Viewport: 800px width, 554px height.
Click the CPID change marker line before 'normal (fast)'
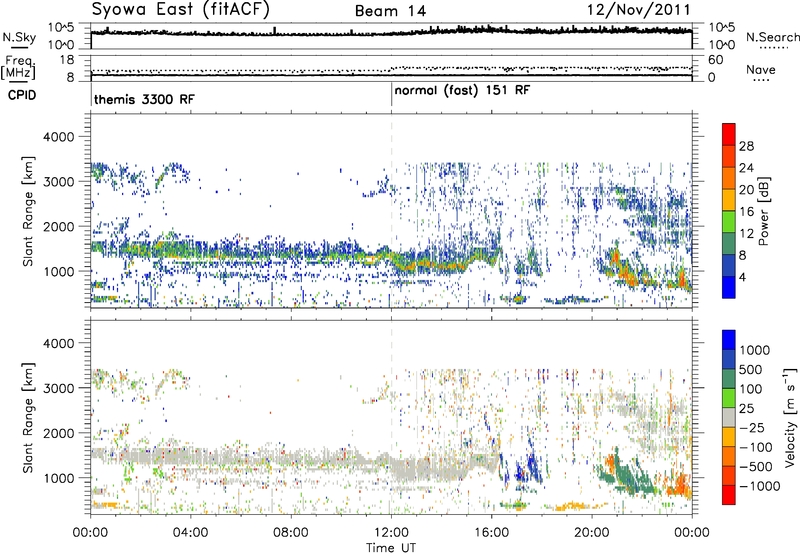click(x=391, y=95)
